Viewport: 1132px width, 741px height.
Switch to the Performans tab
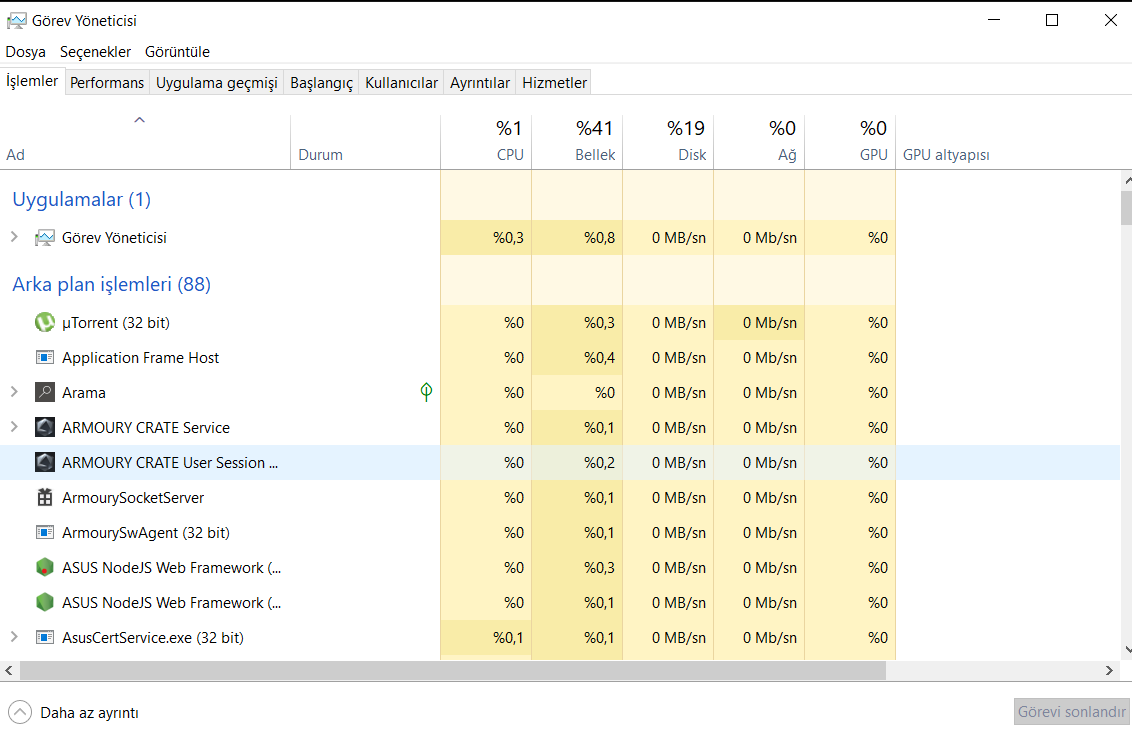[107, 83]
